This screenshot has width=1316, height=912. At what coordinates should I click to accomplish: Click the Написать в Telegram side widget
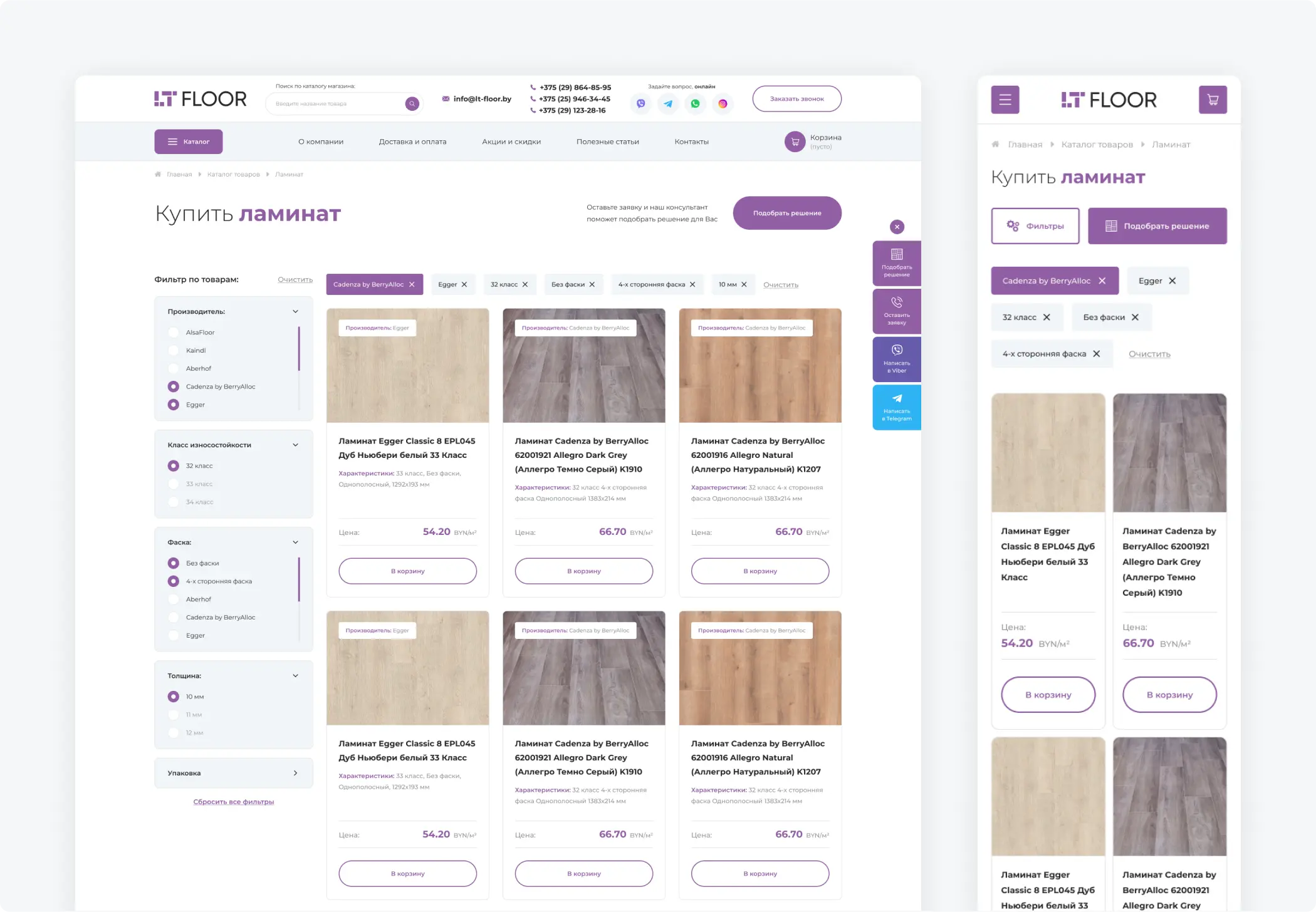tap(897, 408)
